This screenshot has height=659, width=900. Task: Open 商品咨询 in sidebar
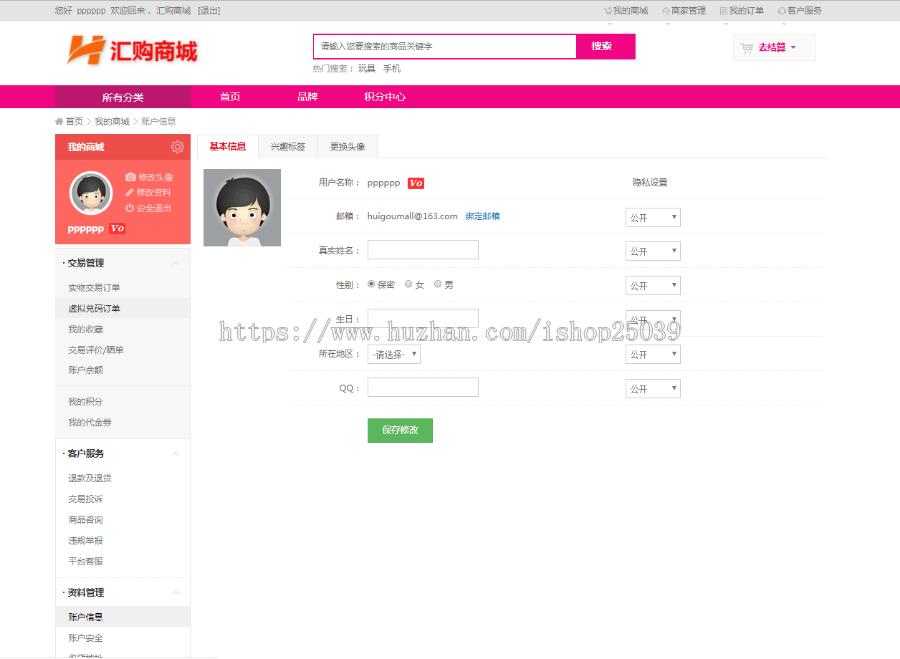tap(86, 520)
